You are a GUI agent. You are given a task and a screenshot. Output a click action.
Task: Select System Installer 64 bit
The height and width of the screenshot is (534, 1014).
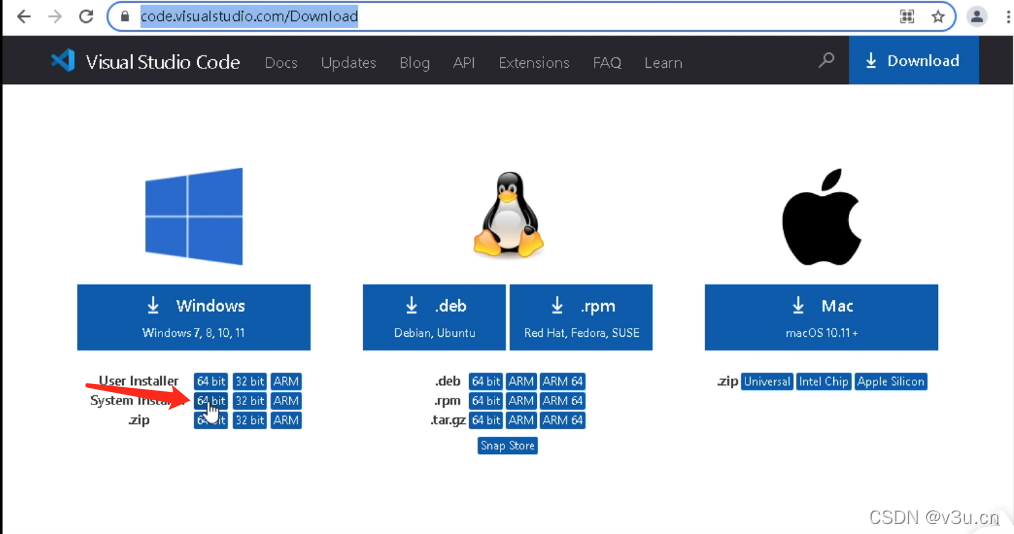[211, 401]
